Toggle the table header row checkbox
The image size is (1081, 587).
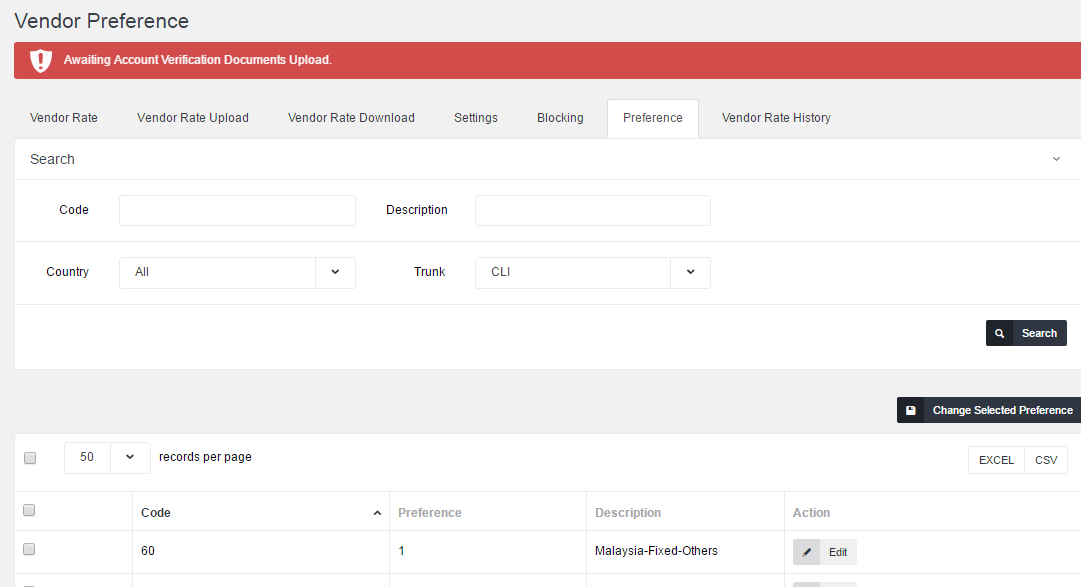[29, 511]
